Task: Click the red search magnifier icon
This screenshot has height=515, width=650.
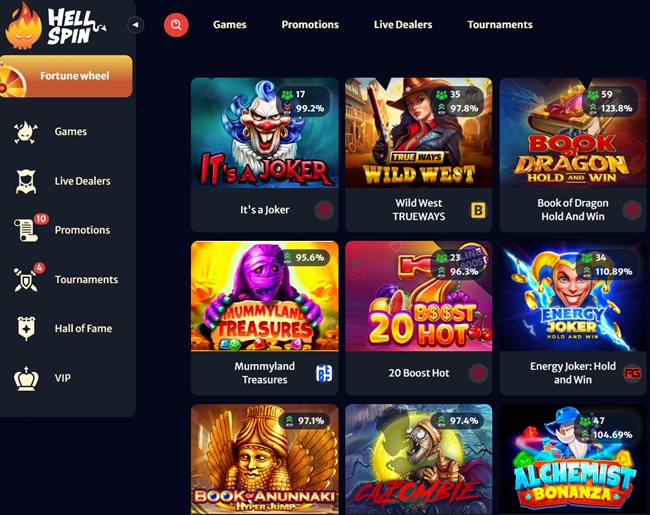Action: 176,25
